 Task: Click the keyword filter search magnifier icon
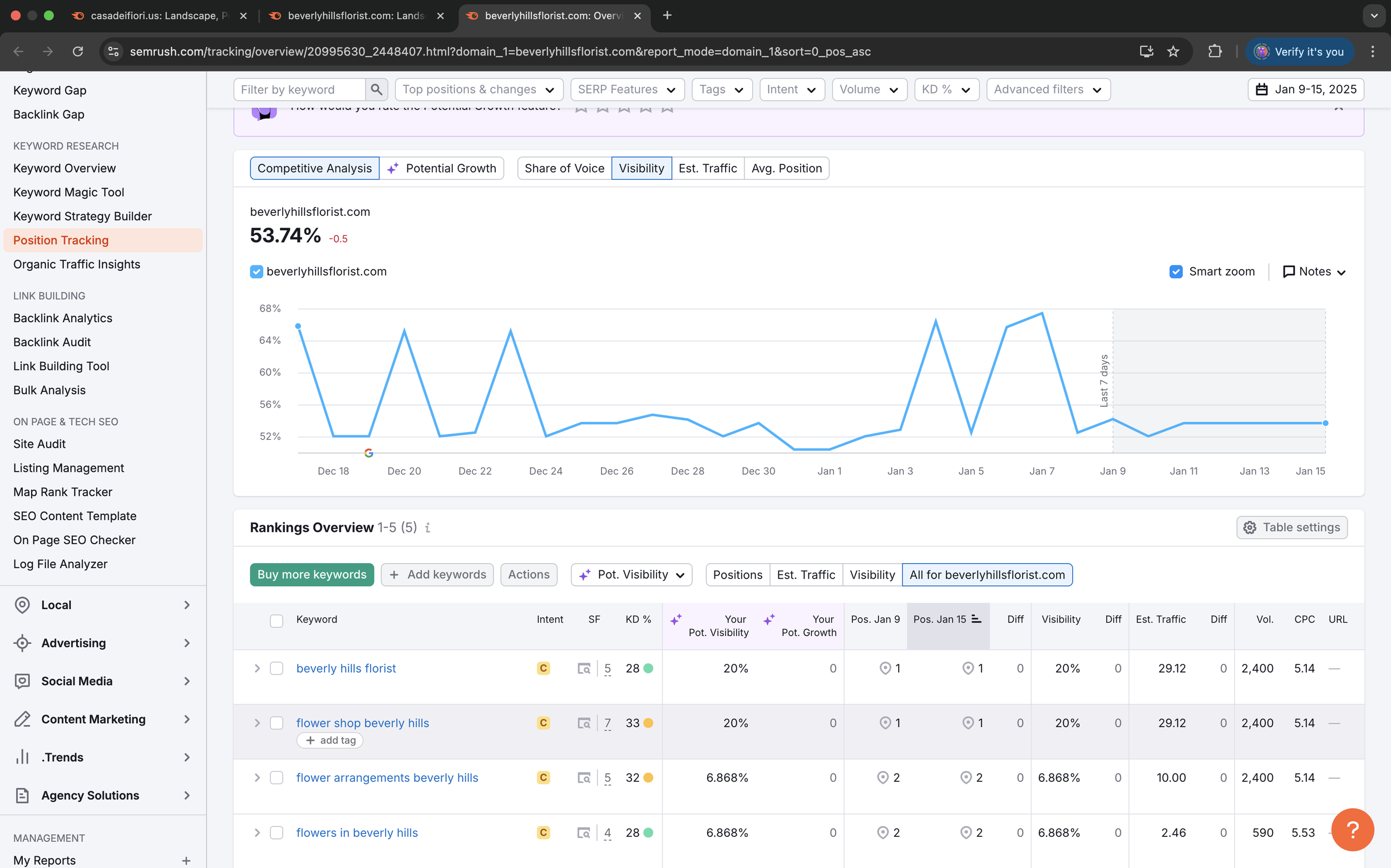point(376,90)
